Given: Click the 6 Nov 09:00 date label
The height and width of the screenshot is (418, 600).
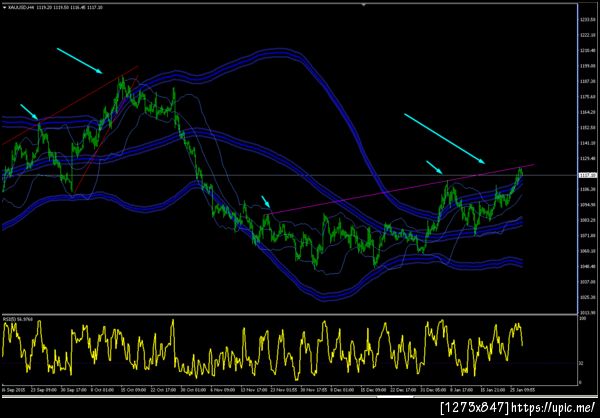Looking at the screenshot, I should coord(223,390).
